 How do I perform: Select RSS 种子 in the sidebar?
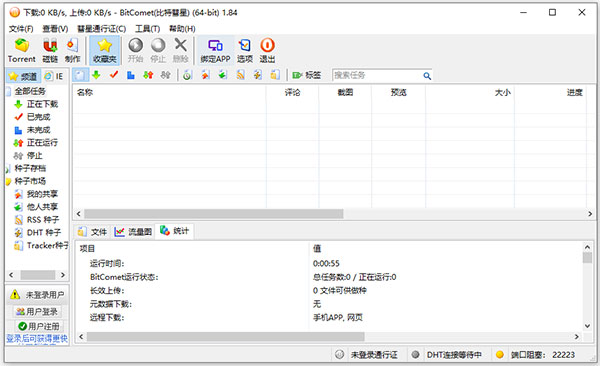pos(42,220)
